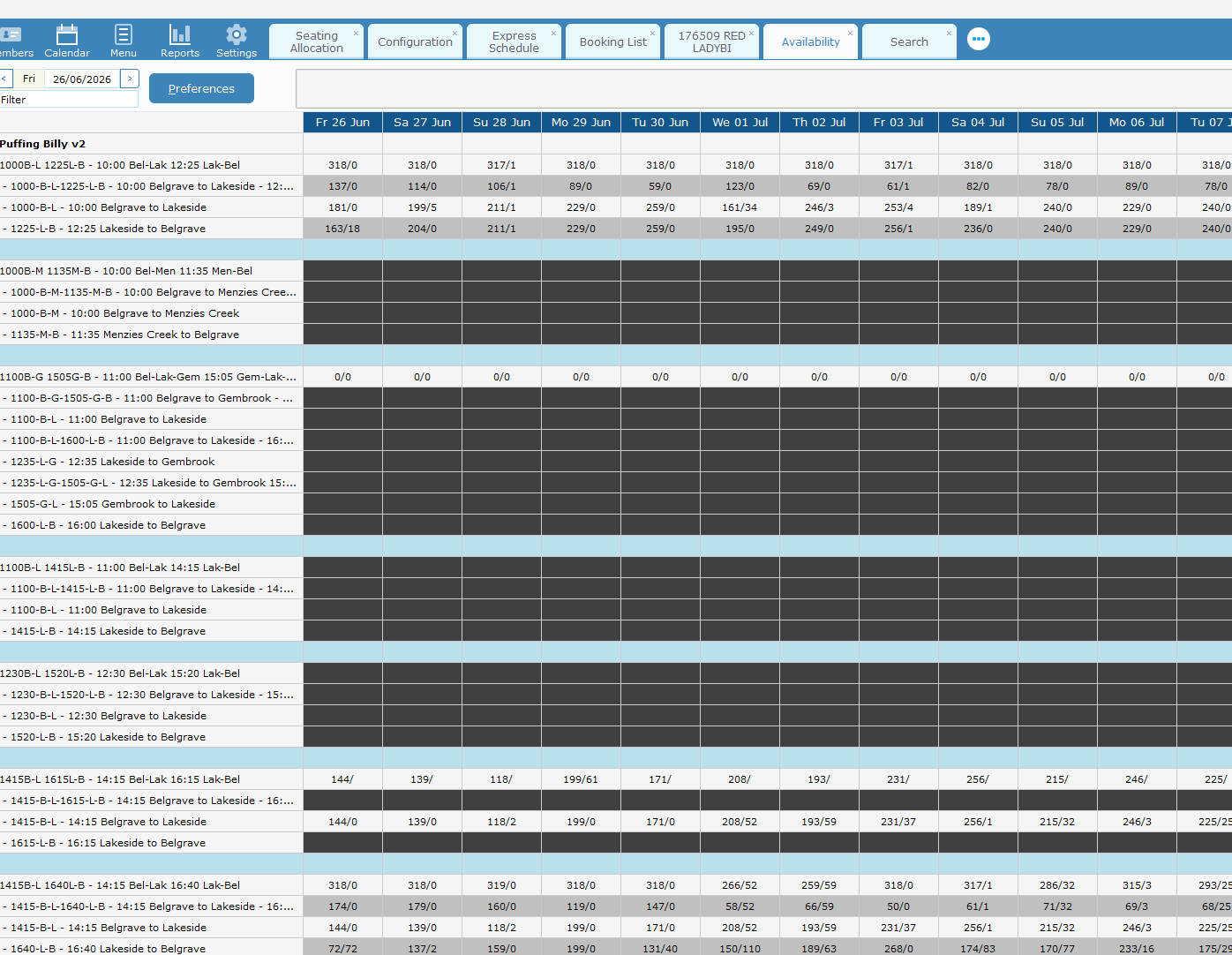Open the 176509 RED LADYBI tab
Viewport: 1232px width, 955px height.
coord(711,41)
